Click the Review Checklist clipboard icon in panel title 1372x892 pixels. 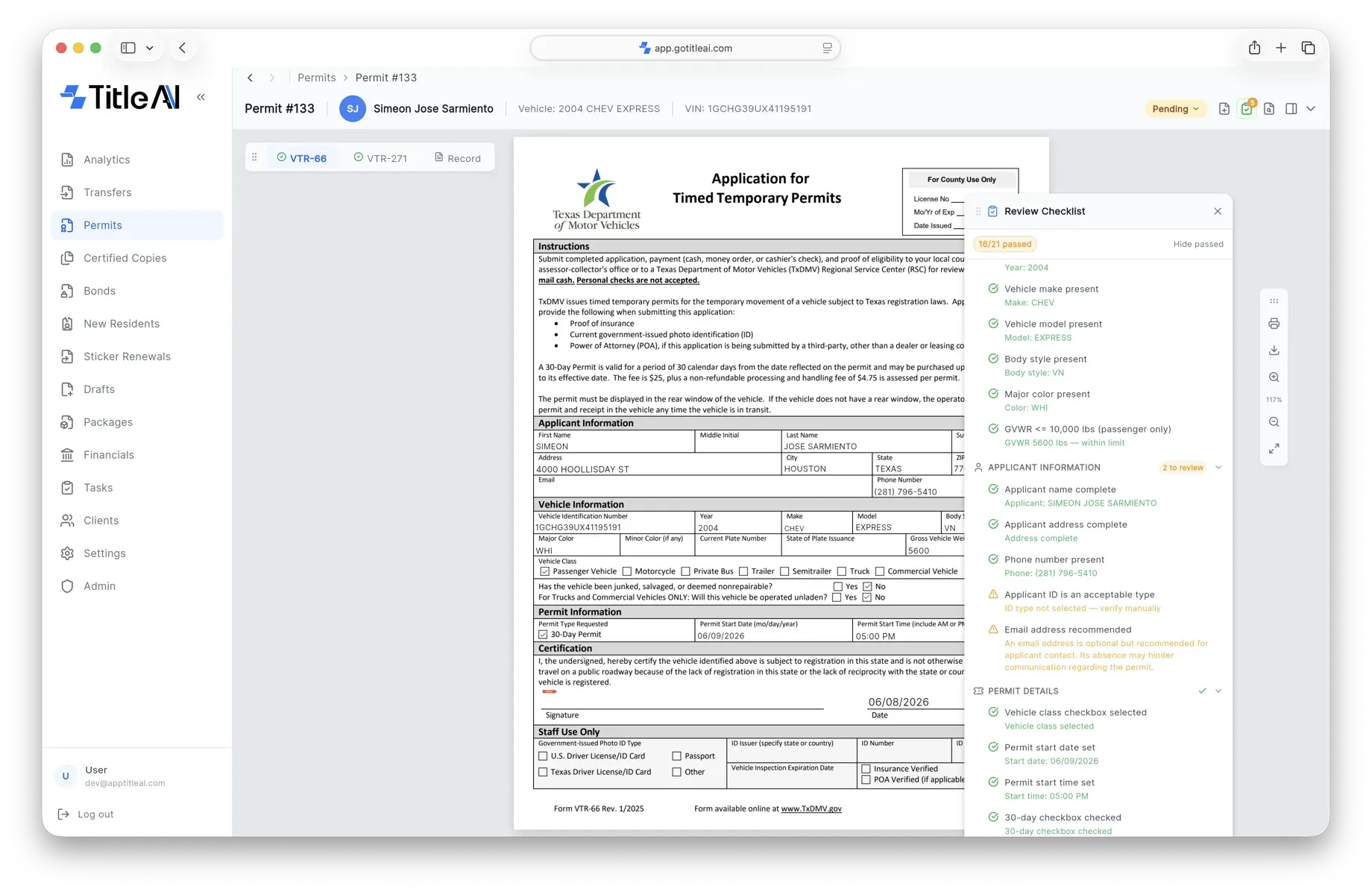point(992,212)
